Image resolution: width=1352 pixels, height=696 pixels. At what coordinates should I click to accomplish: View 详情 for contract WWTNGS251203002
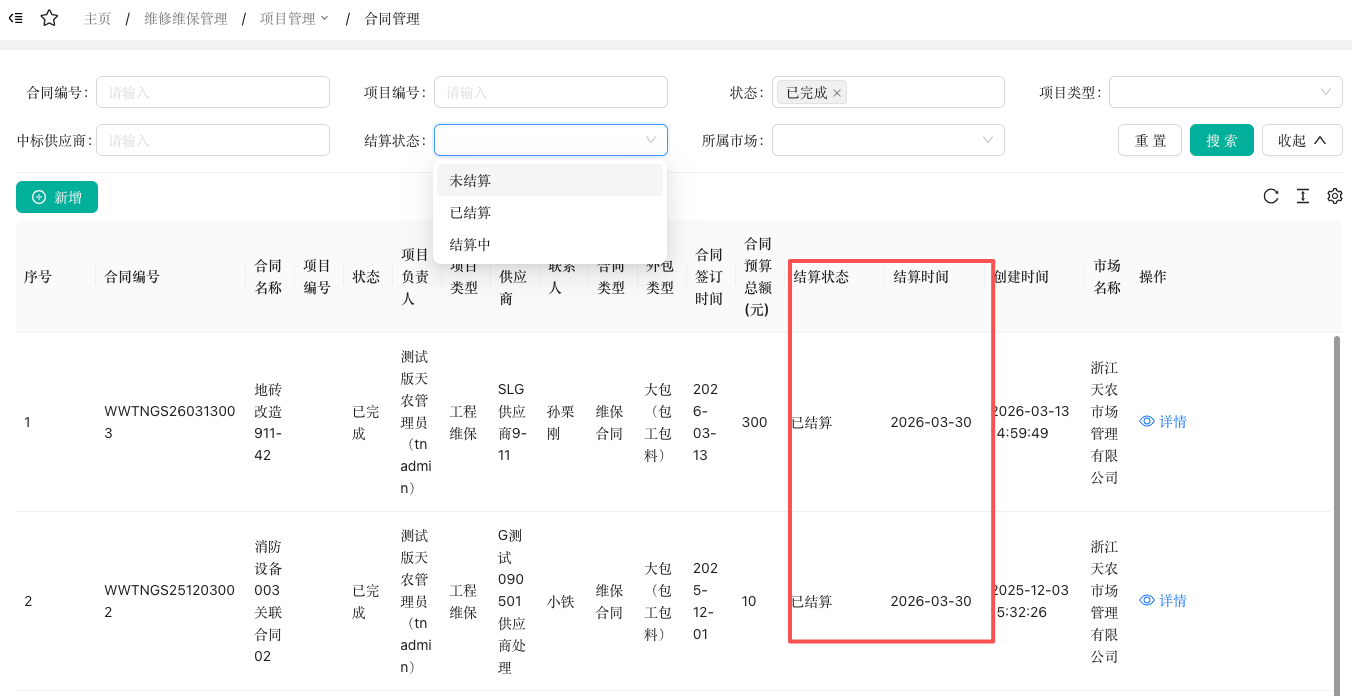(1163, 601)
